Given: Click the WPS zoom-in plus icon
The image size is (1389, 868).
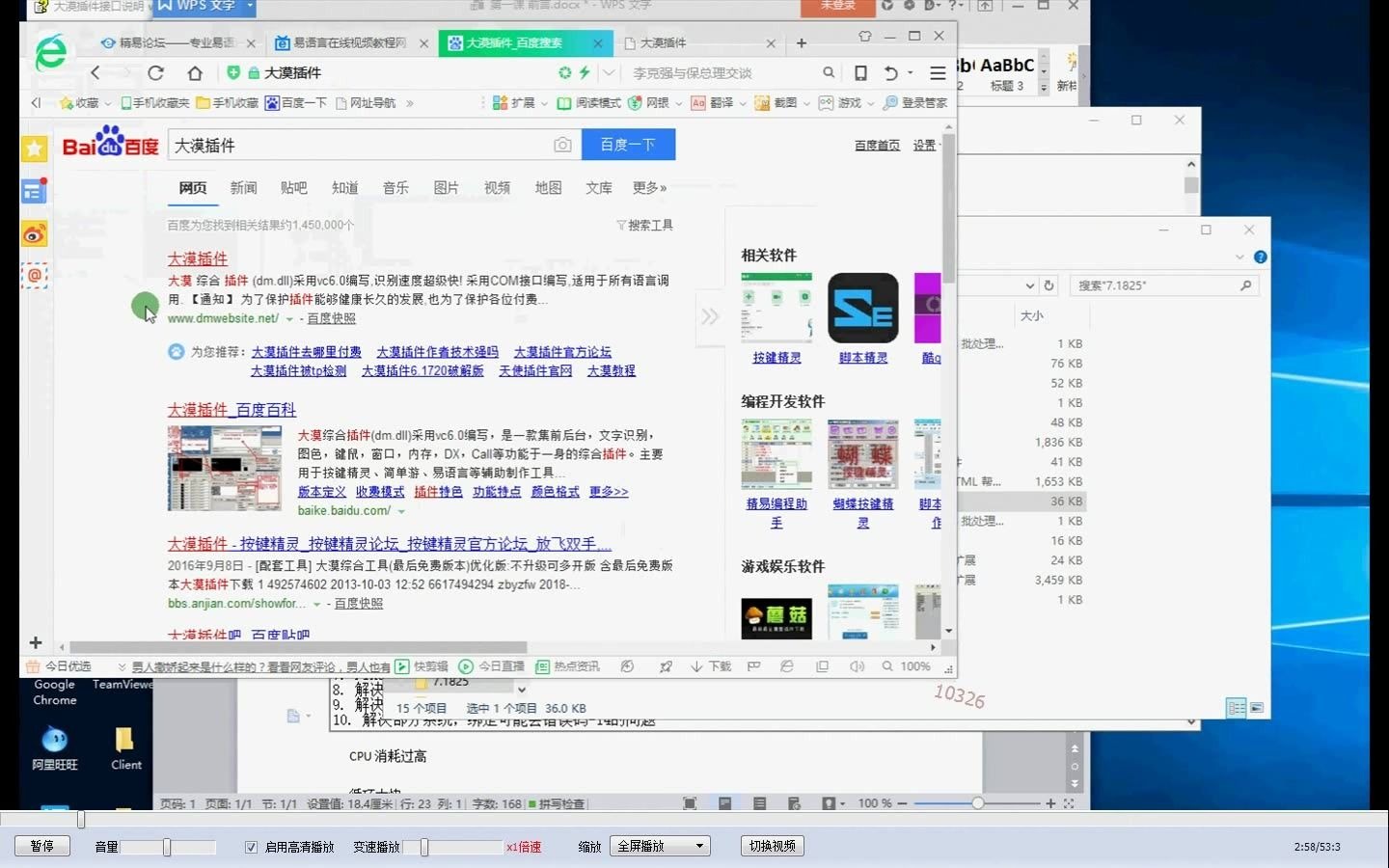Looking at the screenshot, I should click(1050, 803).
